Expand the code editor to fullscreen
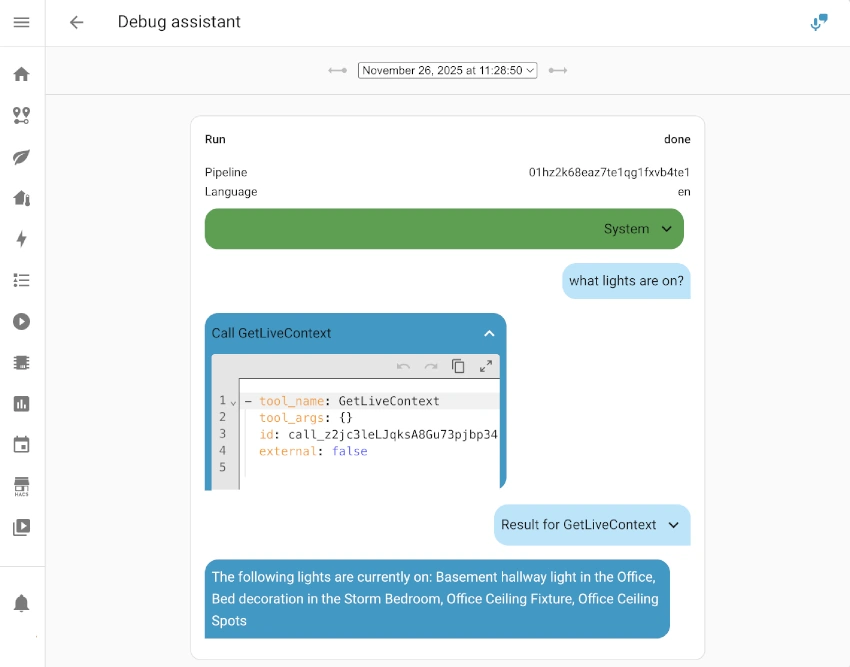This screenshot has height=667, width=850. (486, 366)
